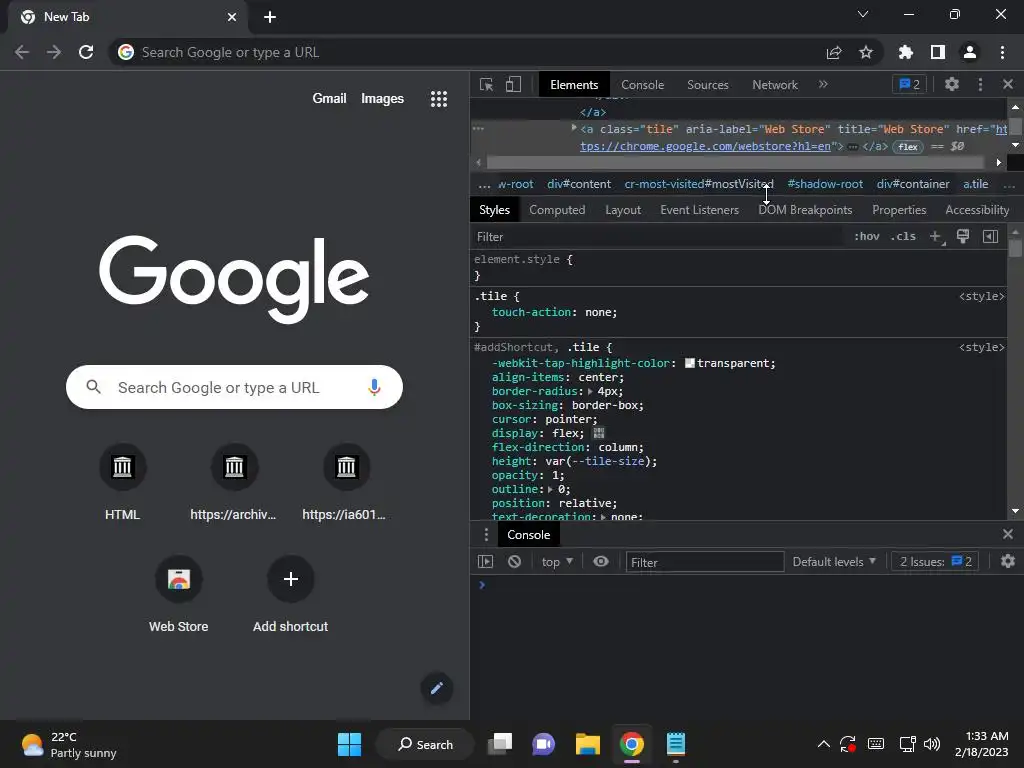Open the Web Store shortcut tile
Screen dimensions: 1024x768
click(x=178, y=594)
